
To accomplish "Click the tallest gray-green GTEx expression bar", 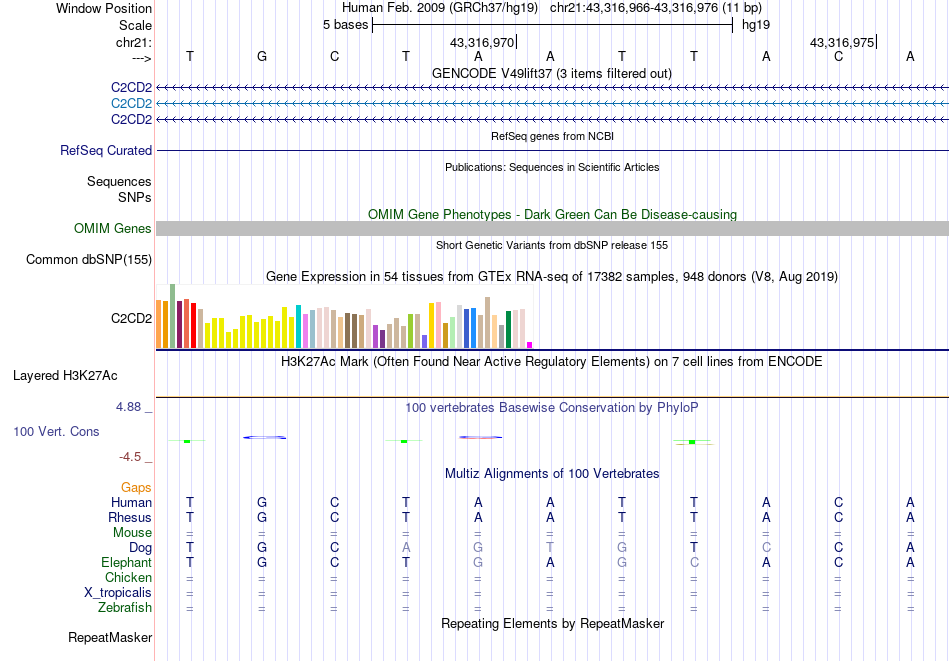I will coord(173,316).
